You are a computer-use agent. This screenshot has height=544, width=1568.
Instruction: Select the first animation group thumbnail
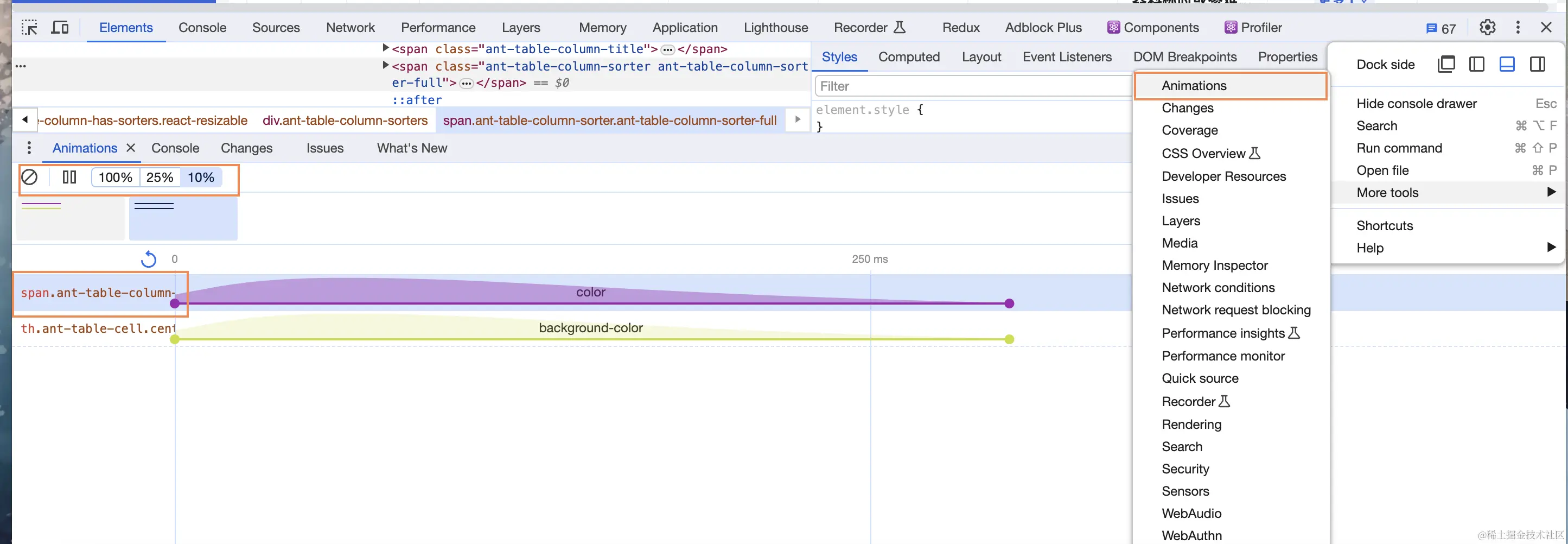[x=70, y=219]
